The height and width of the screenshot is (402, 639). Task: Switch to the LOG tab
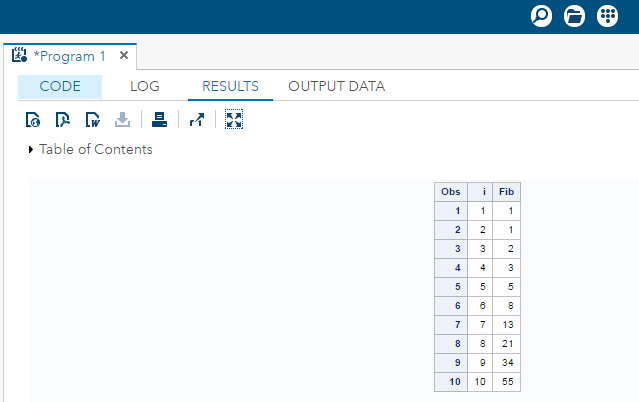145,86
